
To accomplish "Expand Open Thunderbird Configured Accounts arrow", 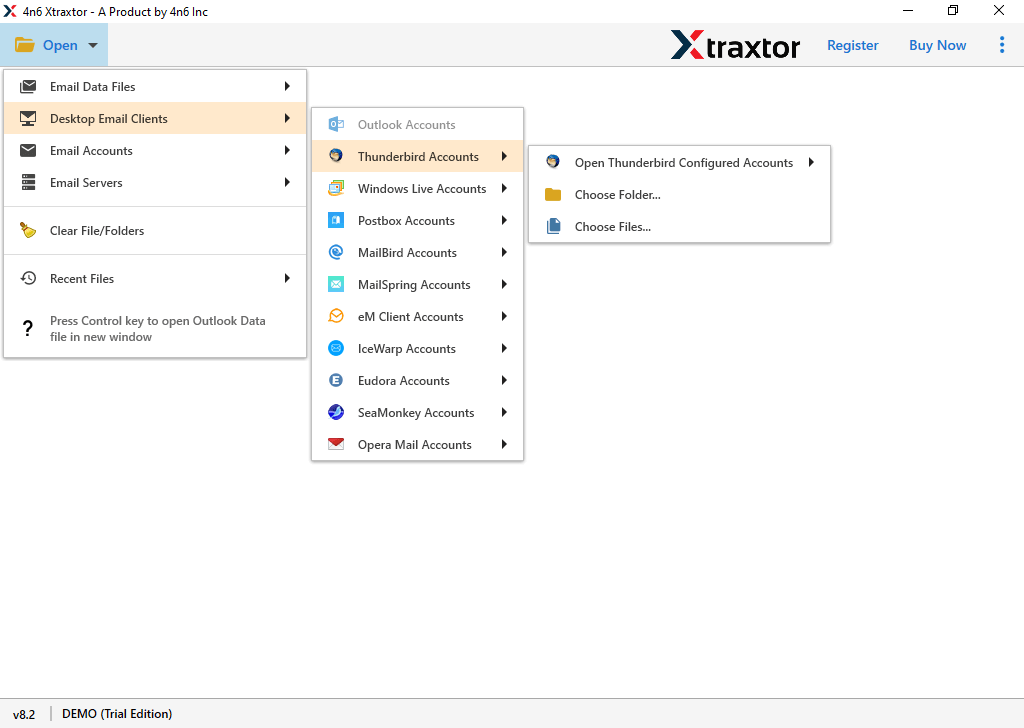I will (811, 163).
